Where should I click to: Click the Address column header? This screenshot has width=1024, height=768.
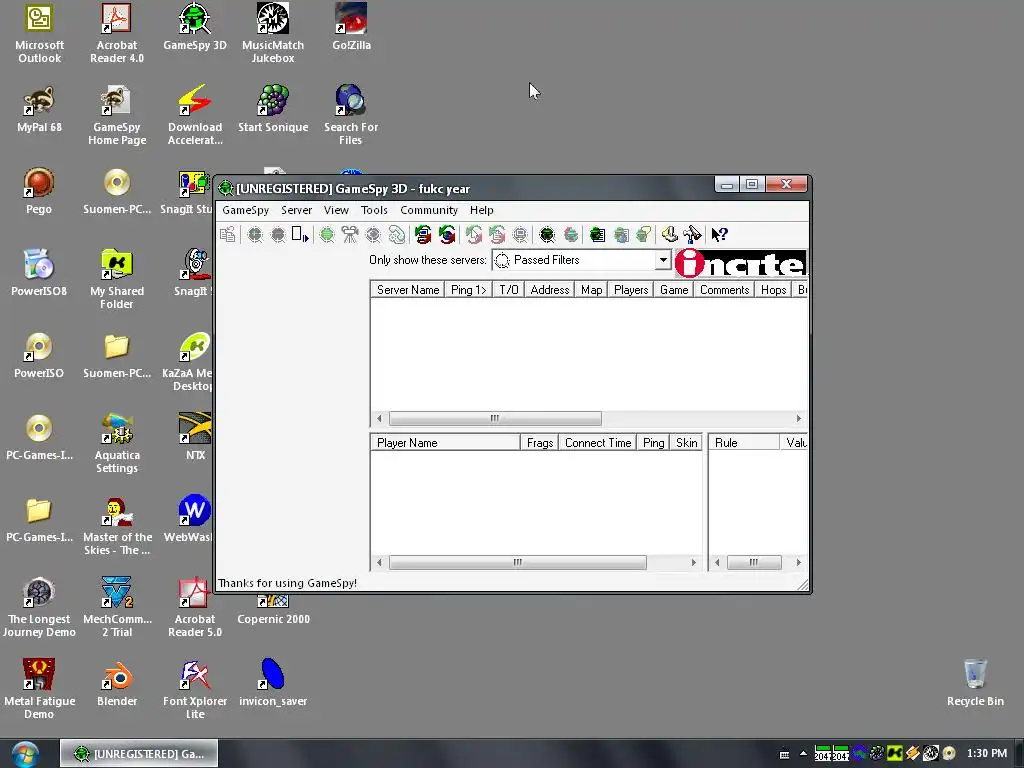pyautogui.click(x=550, y=289)
